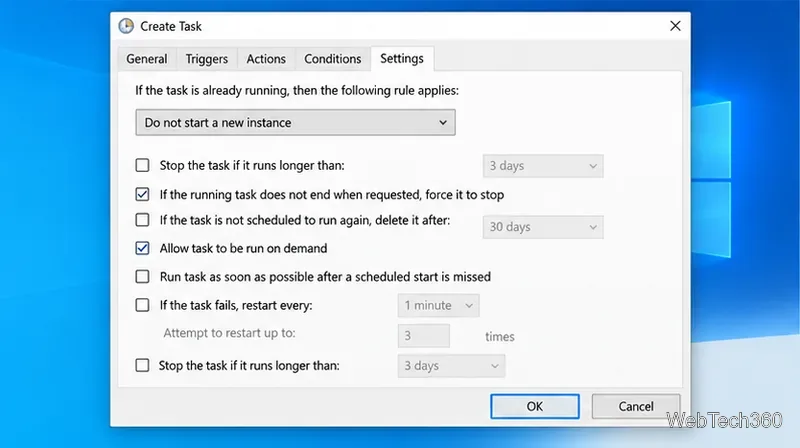The image size is (800, 448).
Task: Expand the bottom '3 days' dropdown
Action: click(x=451, y=366)
